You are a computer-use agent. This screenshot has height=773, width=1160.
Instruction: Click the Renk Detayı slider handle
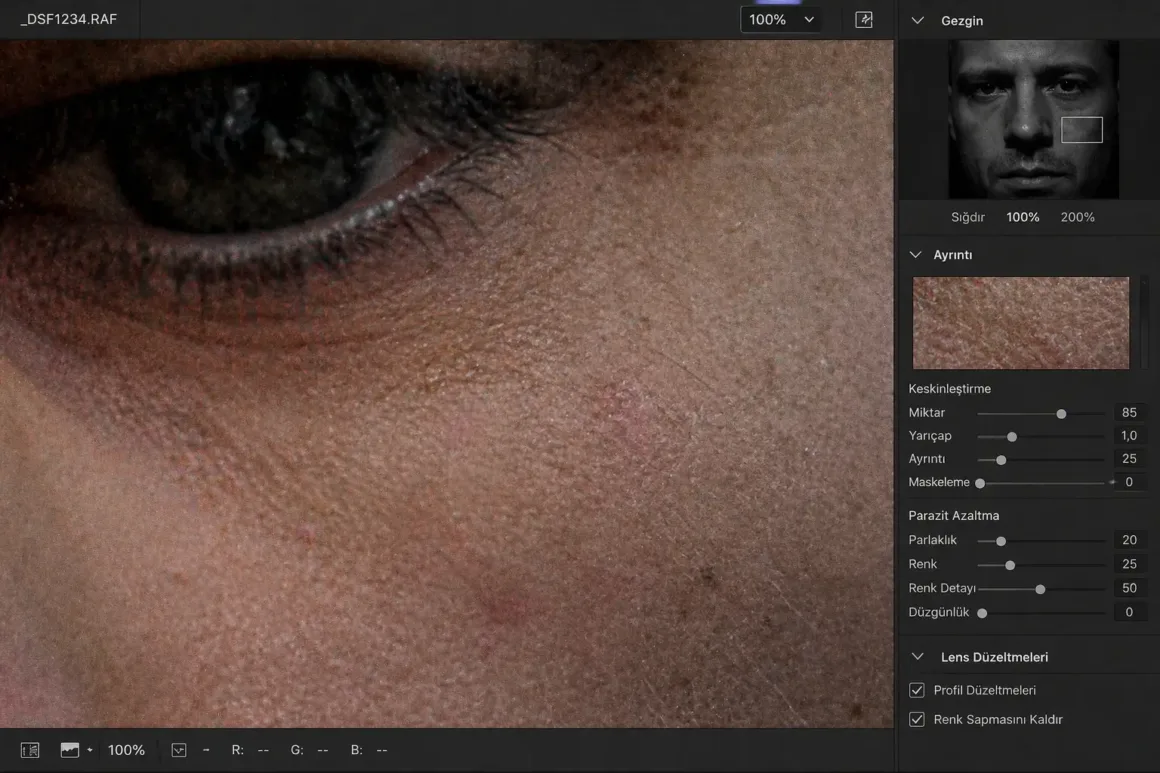(x=1040, y=589)
